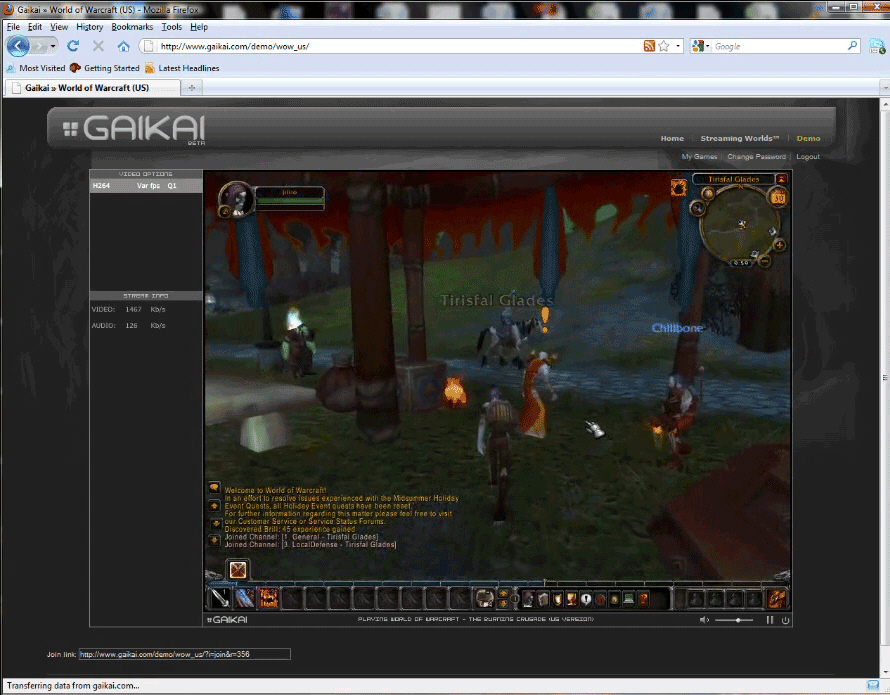890x695 pixels.
Task: Reload the page with the browser refresh icon
Action: [73, 46]
